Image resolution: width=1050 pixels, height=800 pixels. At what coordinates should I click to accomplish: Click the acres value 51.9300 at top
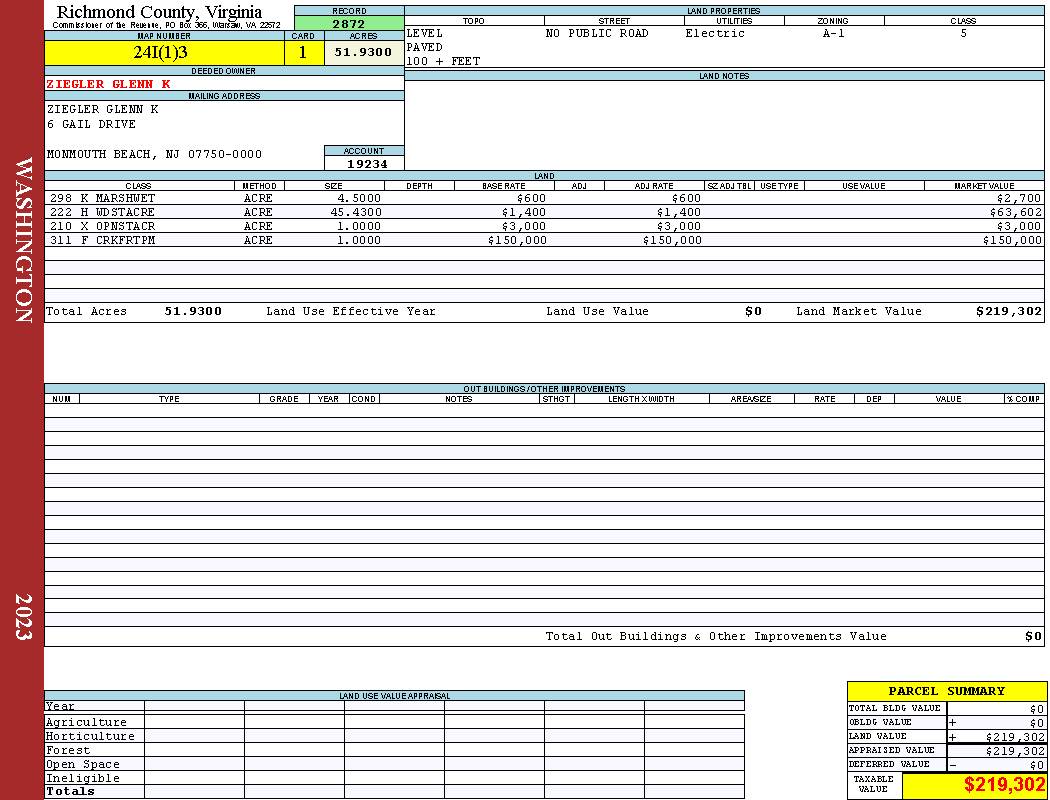[364, 52]
